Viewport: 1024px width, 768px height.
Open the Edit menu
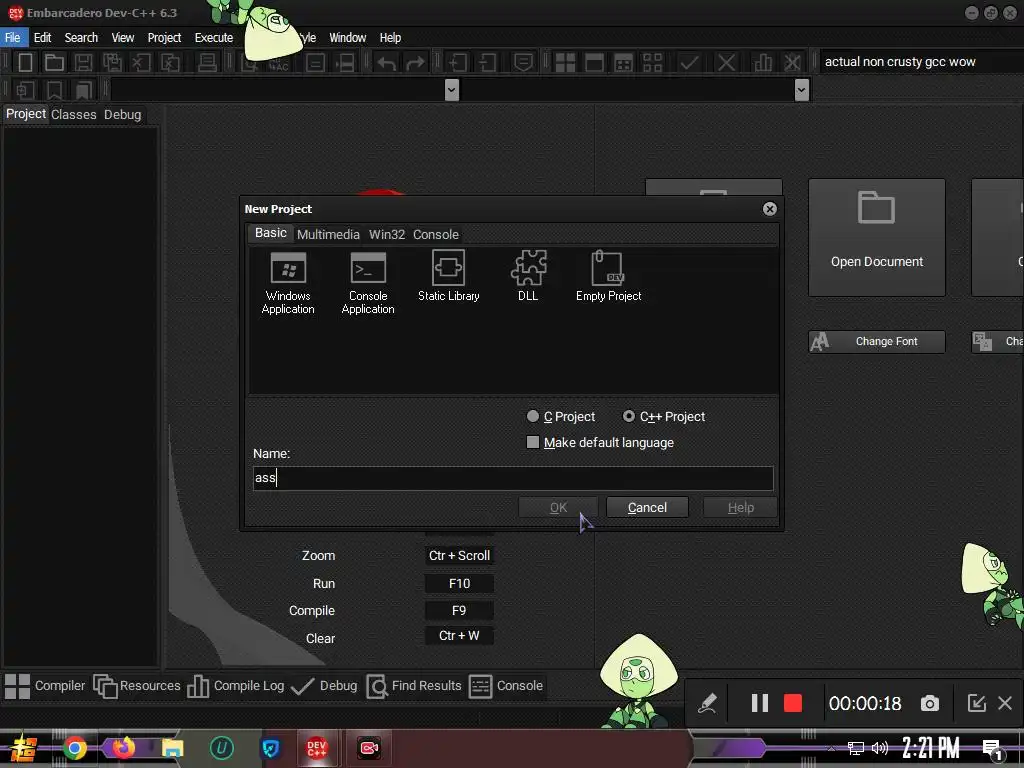[42, 37]
